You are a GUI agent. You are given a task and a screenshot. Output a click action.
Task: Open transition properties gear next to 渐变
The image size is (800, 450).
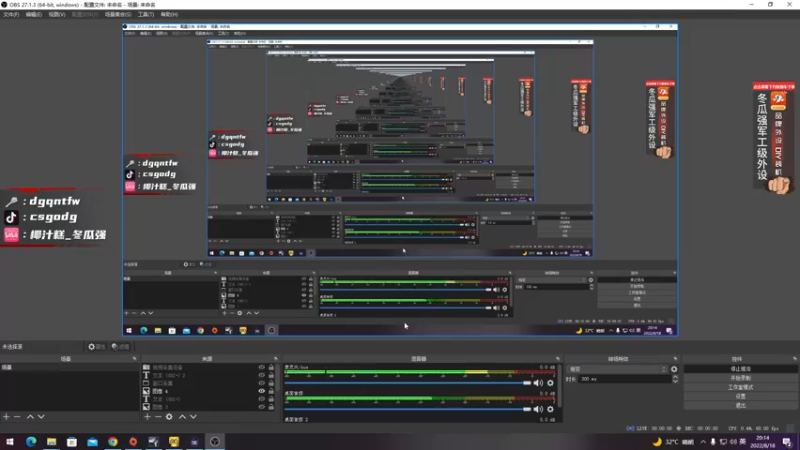tap(674, 369)
